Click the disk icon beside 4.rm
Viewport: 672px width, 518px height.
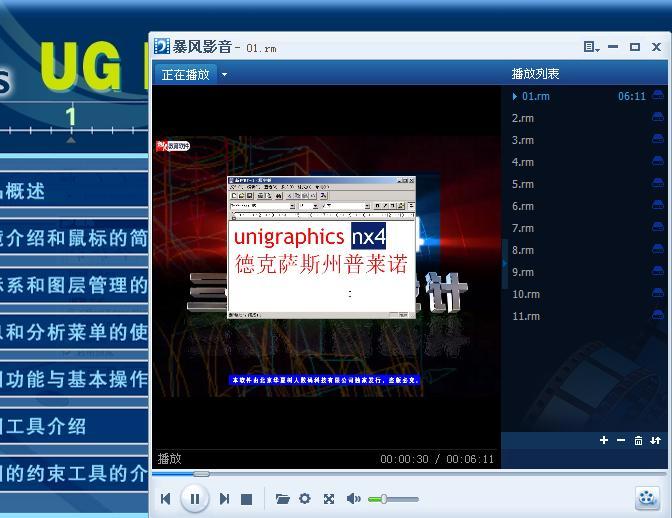click(x=658, y=161)
